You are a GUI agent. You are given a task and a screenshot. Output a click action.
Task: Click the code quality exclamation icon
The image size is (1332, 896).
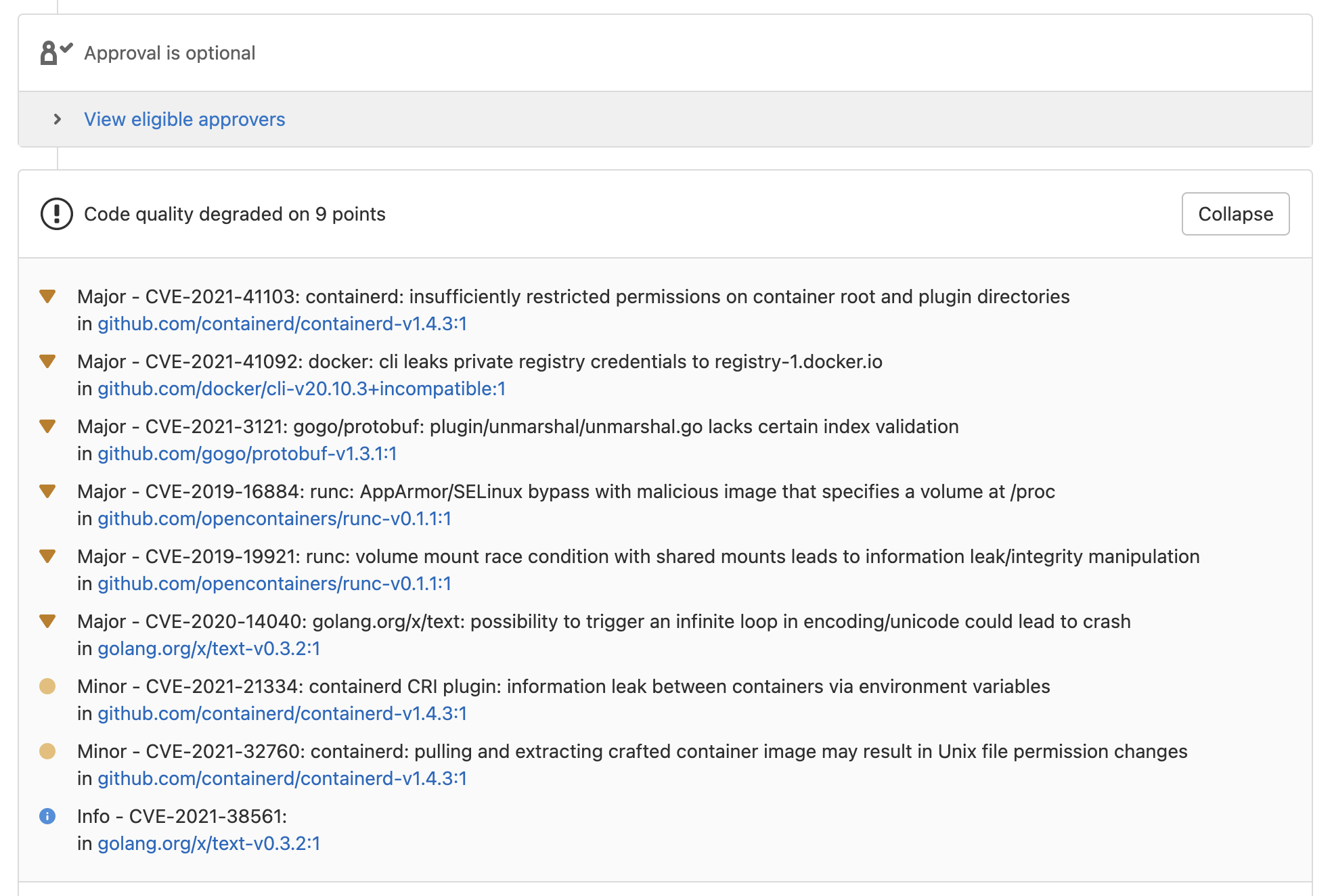[56, 215]
